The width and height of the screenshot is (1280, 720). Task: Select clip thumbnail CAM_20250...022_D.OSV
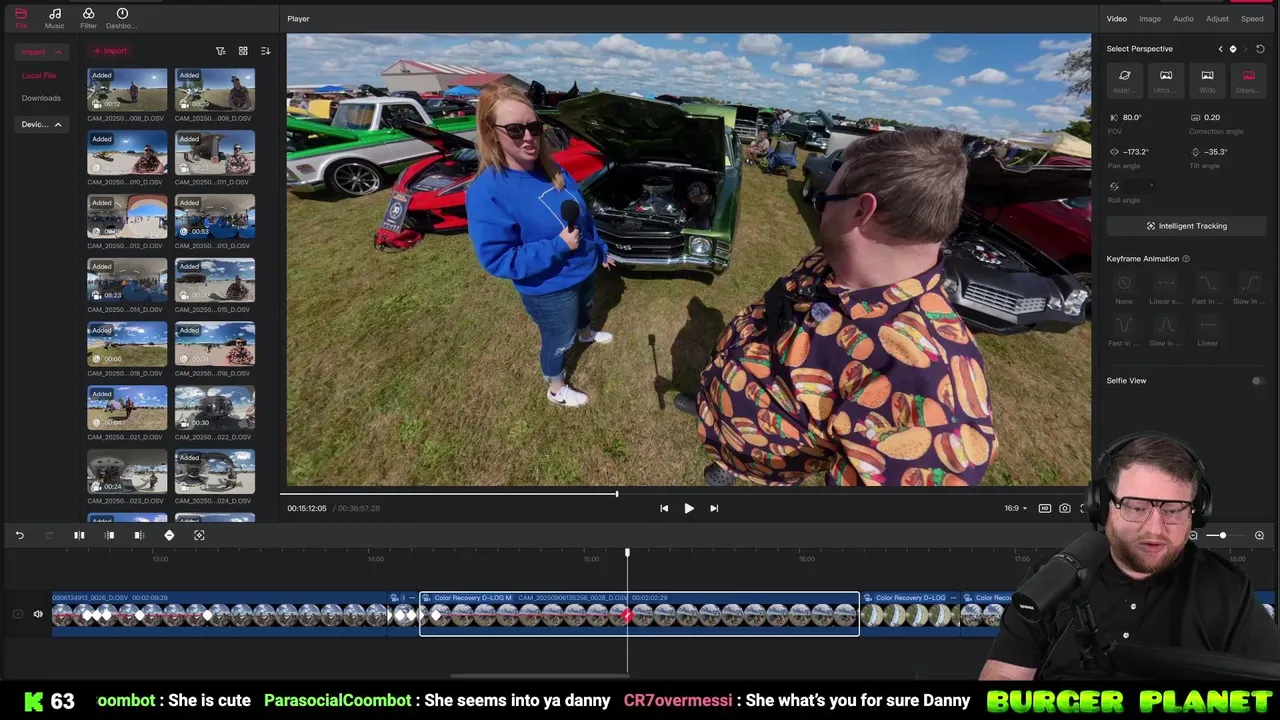(214, 408)
